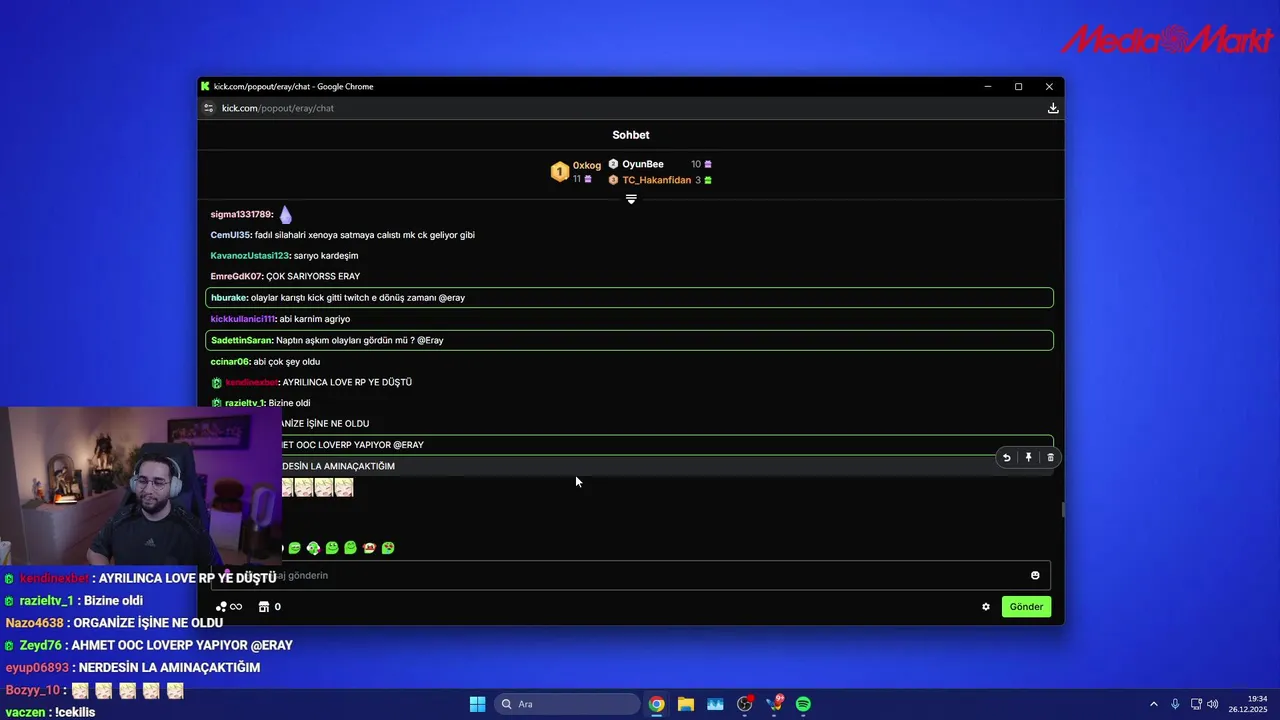Open Windows Start menu

point(477,704)
